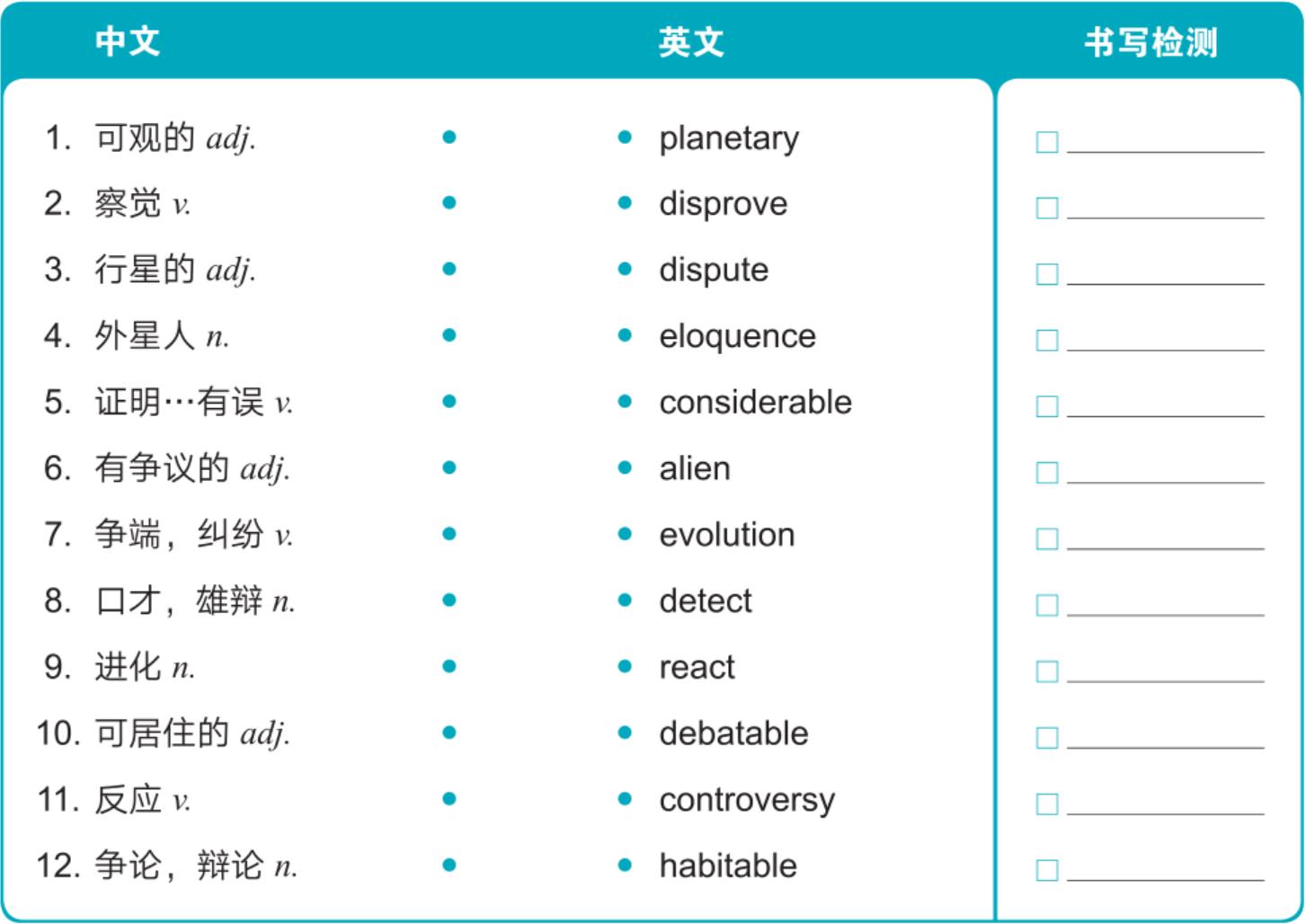Select the dot before the word detect
1305x924 pixels.
coord(626,600)
